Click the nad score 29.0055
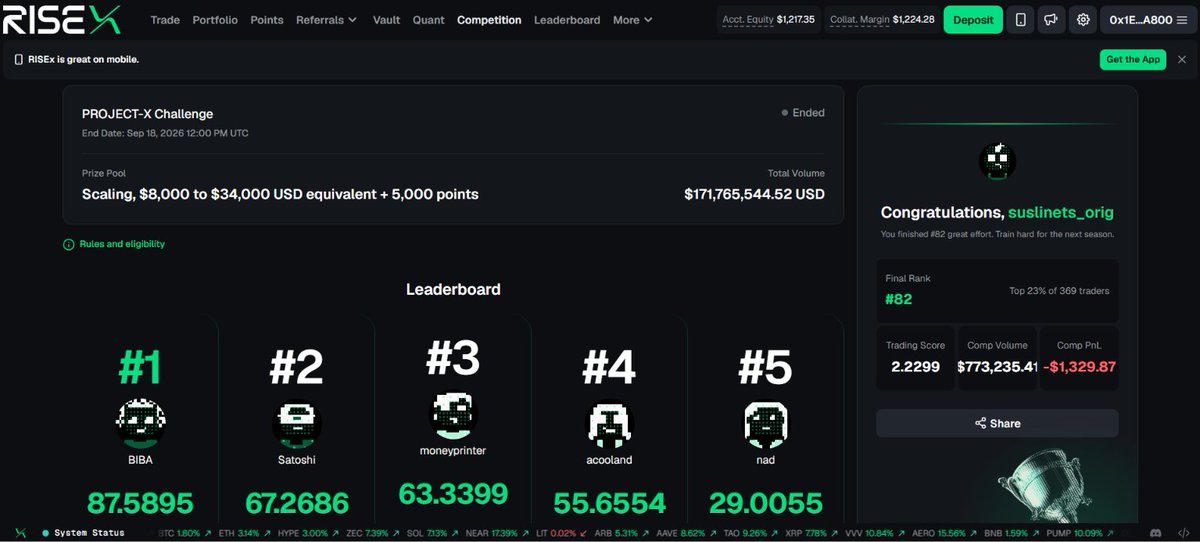 (765, 502)
